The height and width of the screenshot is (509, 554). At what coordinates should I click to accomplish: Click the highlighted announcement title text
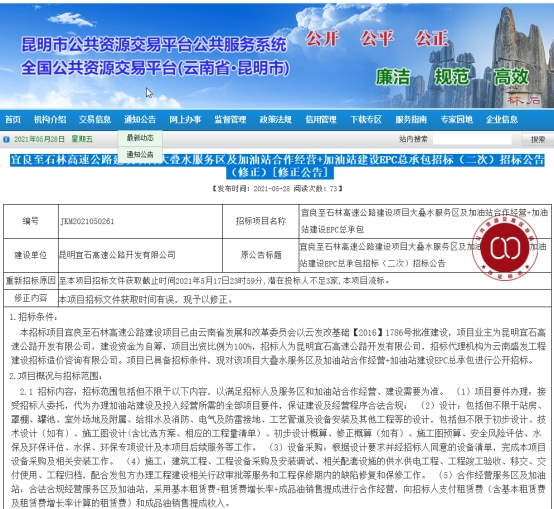point(277,166)
